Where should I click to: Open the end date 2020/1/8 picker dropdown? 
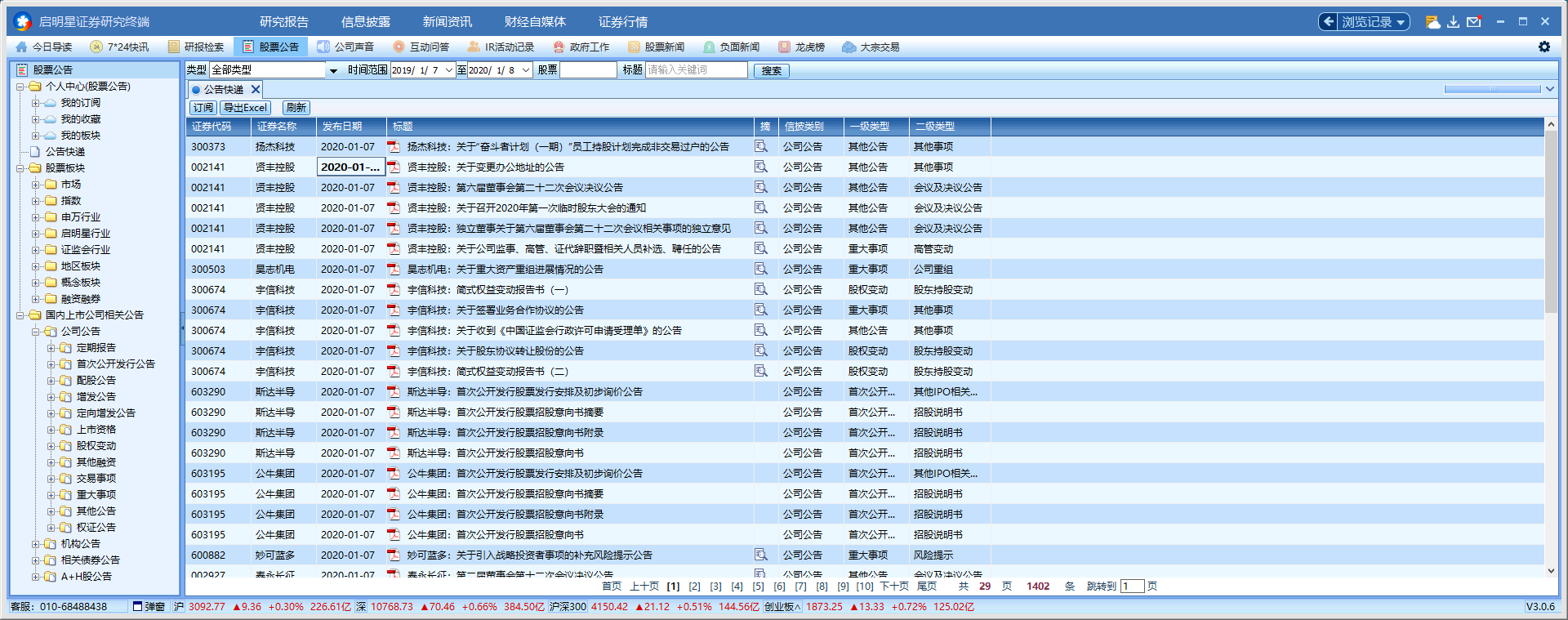526,70
